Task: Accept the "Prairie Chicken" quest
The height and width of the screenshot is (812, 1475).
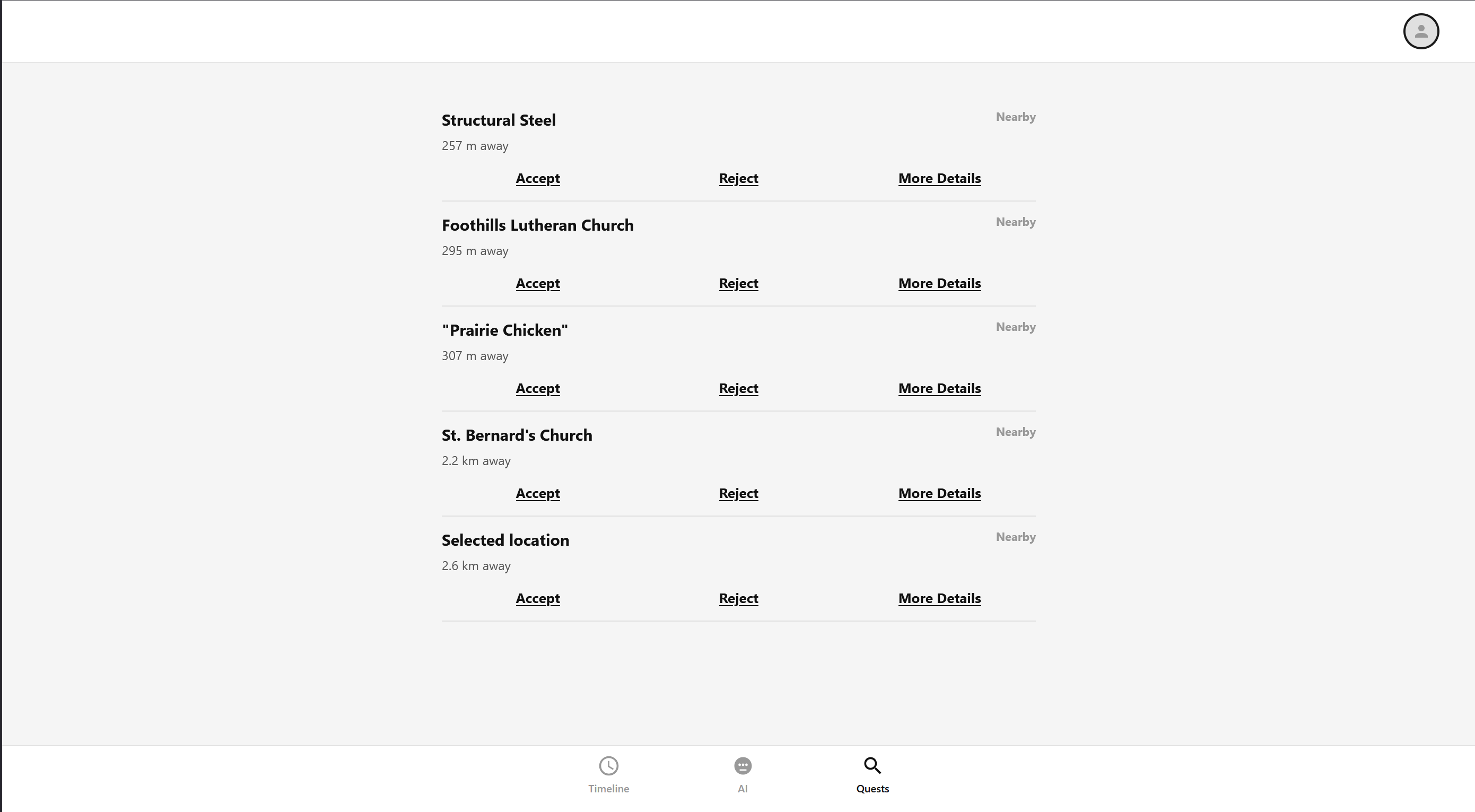Action: [538, 388]
